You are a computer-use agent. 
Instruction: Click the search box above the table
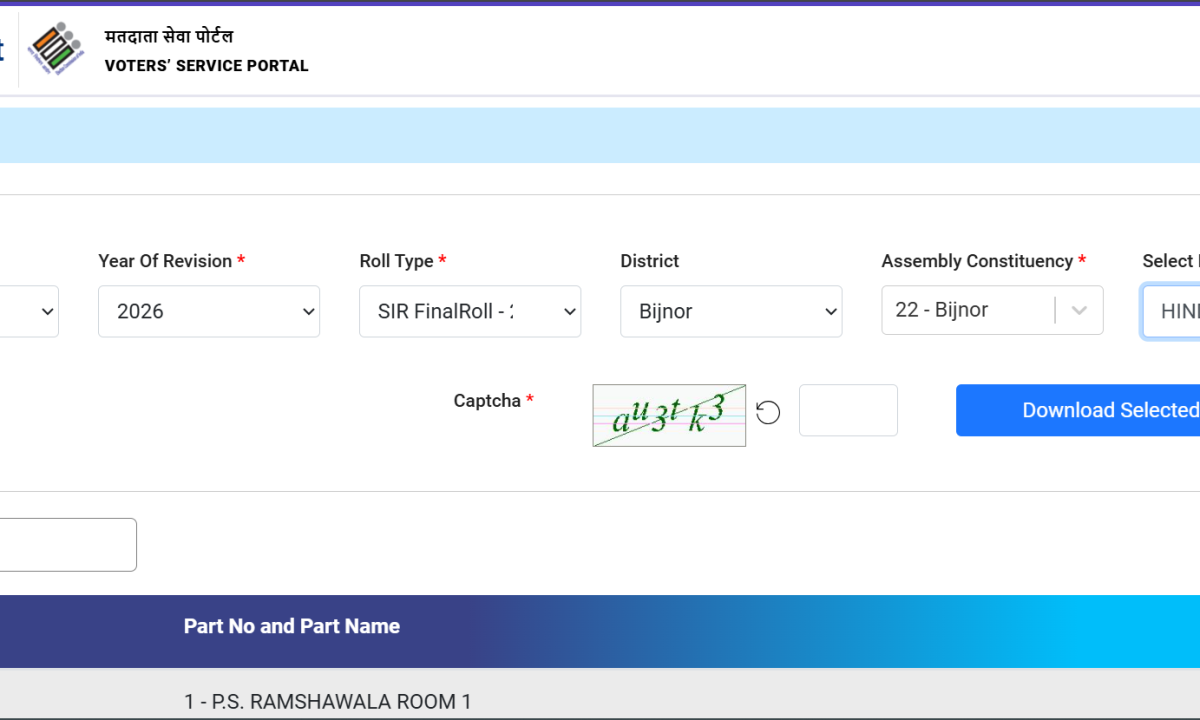coord(66,545)
